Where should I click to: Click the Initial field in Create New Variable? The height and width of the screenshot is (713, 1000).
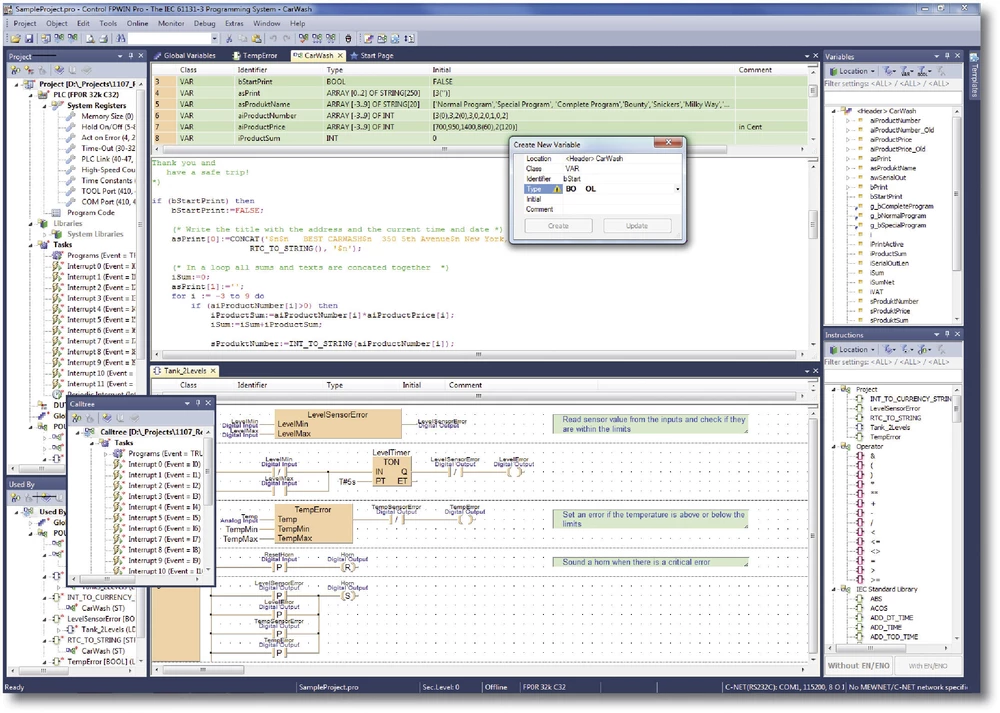620,199
